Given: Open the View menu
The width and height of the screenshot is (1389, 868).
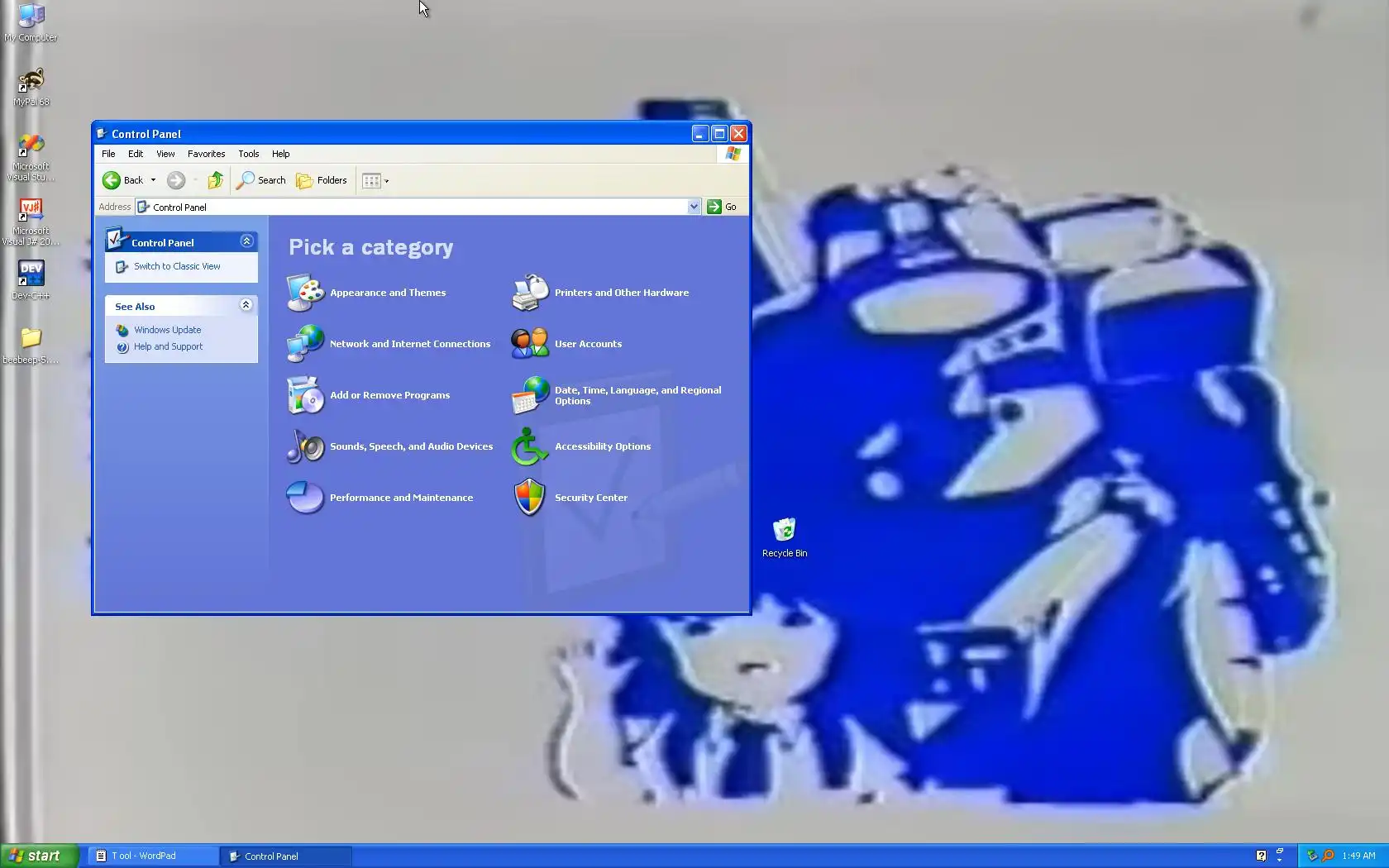Looking at the screenshot, I should [x=165, y=154].
